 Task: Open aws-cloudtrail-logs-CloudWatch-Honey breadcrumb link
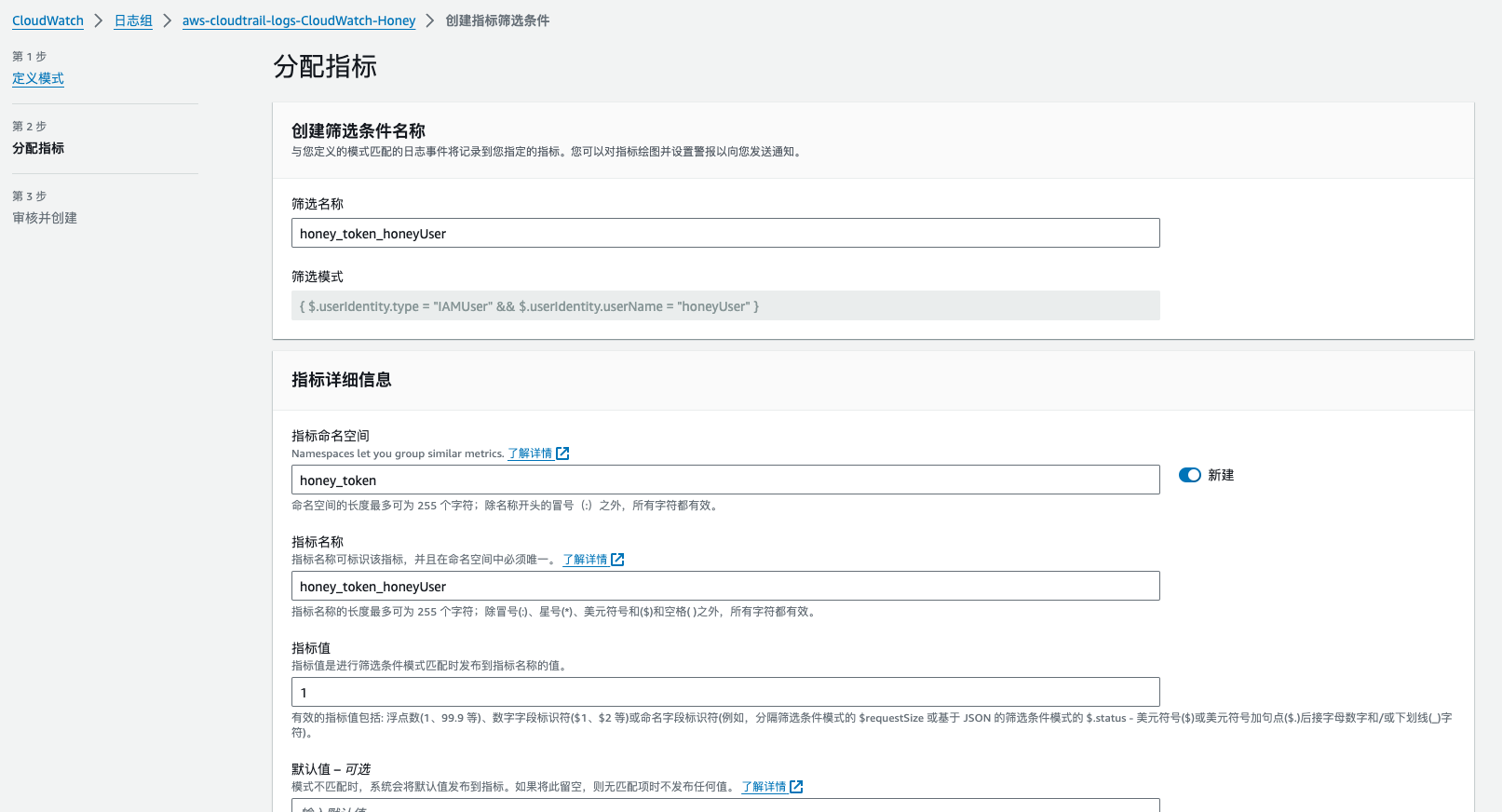pos(299,20)
